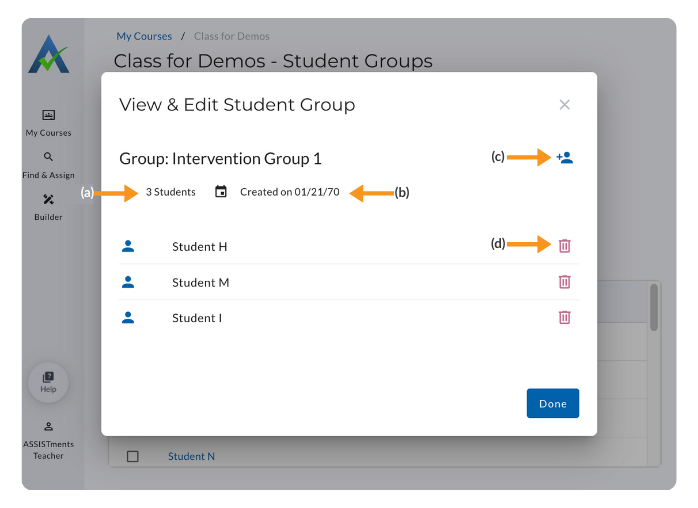Click the person icon beside Student I
Screen dimensions: 698x508
point(128,317)
